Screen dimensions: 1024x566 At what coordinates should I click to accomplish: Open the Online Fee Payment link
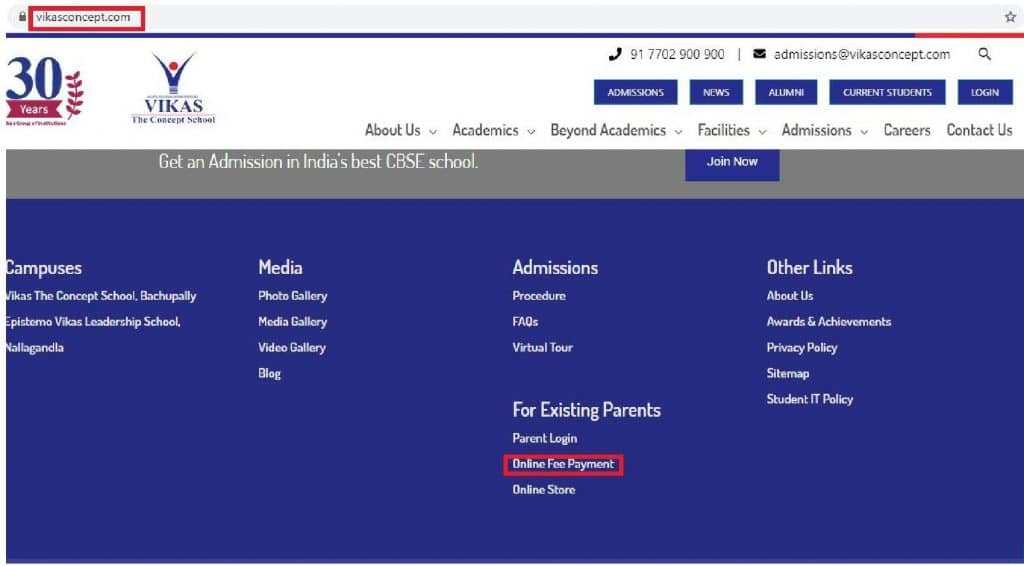[563, 464]
